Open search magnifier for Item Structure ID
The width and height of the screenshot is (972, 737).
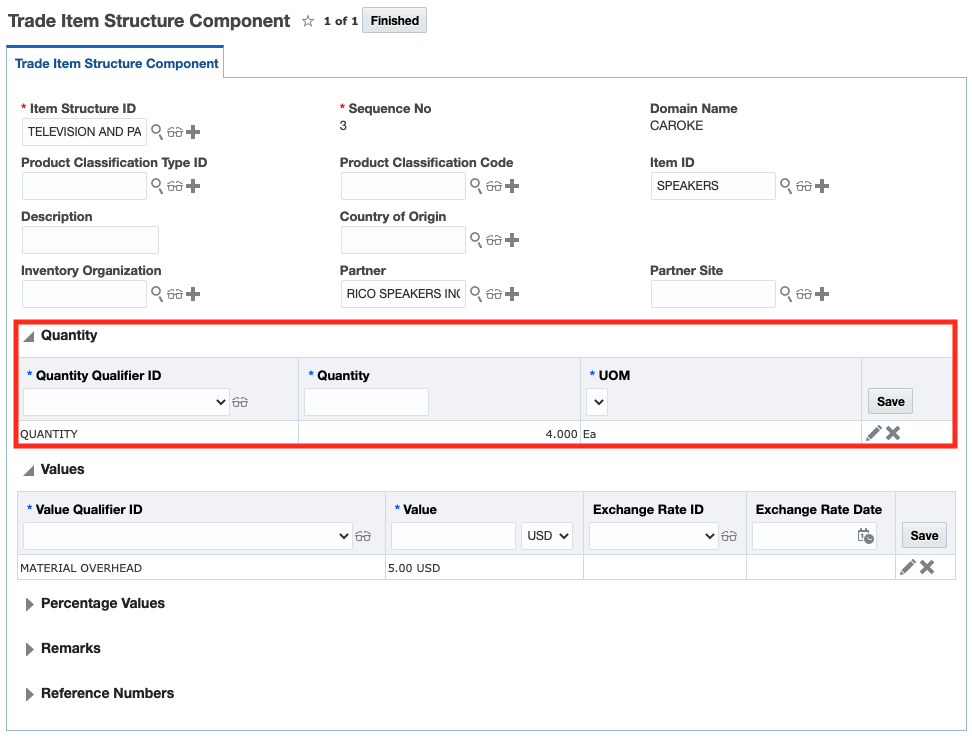point(157,132)
